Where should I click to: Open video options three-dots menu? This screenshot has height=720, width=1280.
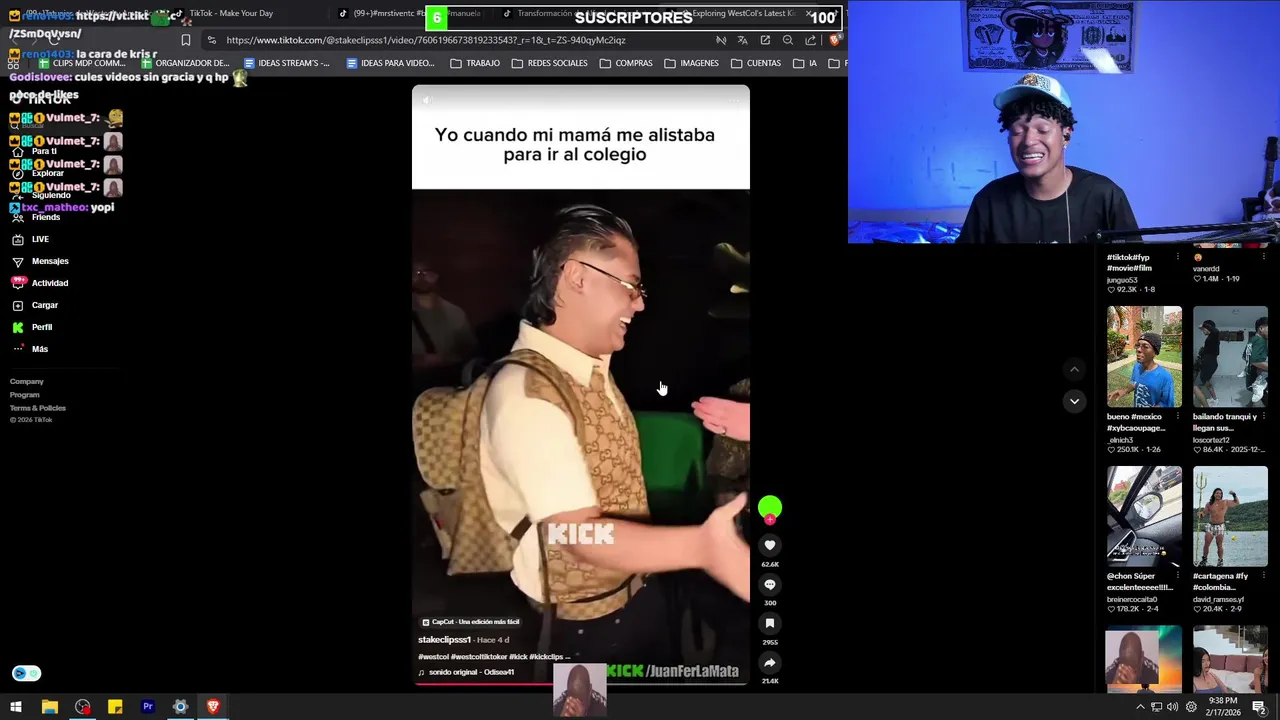pos(736,100)
